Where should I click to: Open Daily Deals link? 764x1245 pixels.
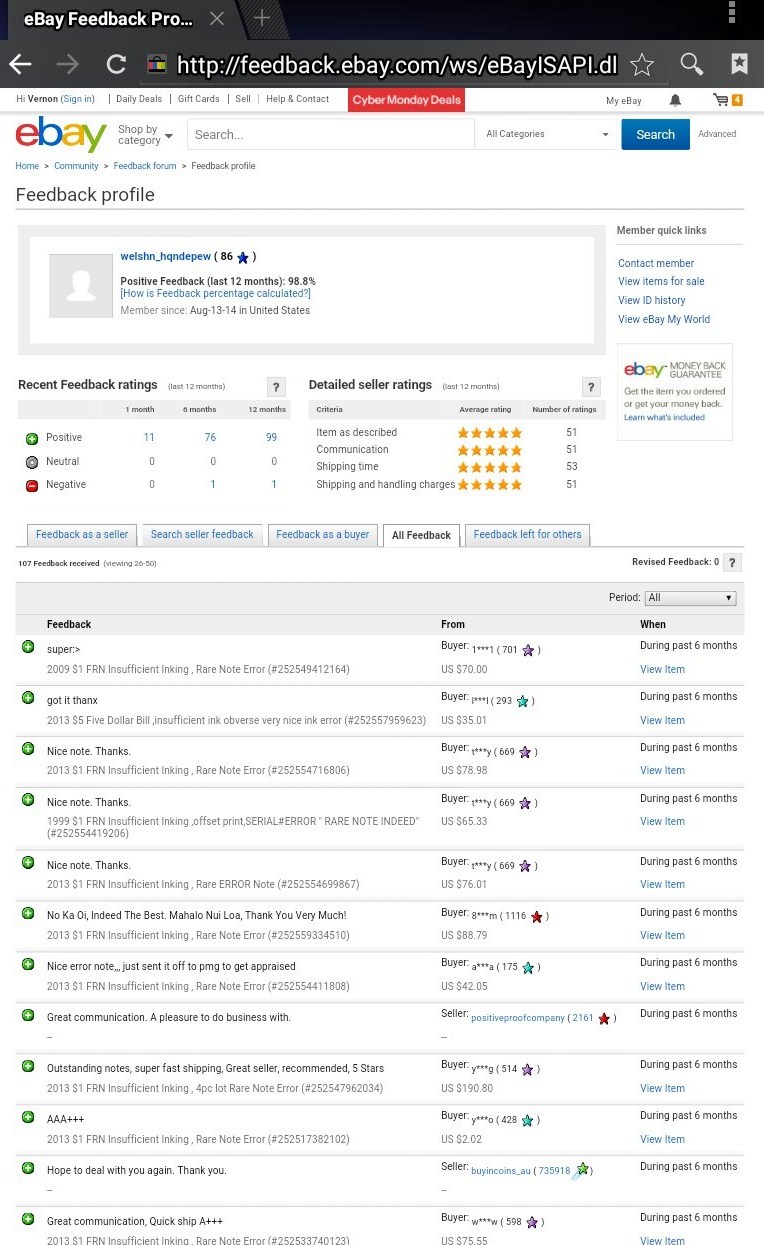(x=139, y=99)
